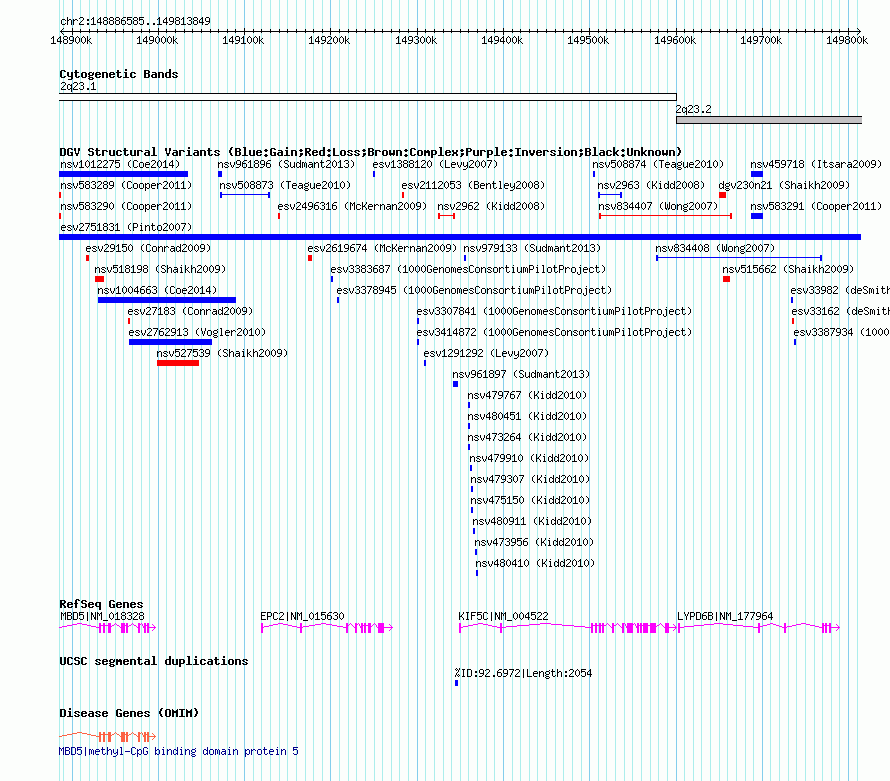
Task: Open variant nsv515662 (Shaikh2009)
Action: tap(788, 269)
